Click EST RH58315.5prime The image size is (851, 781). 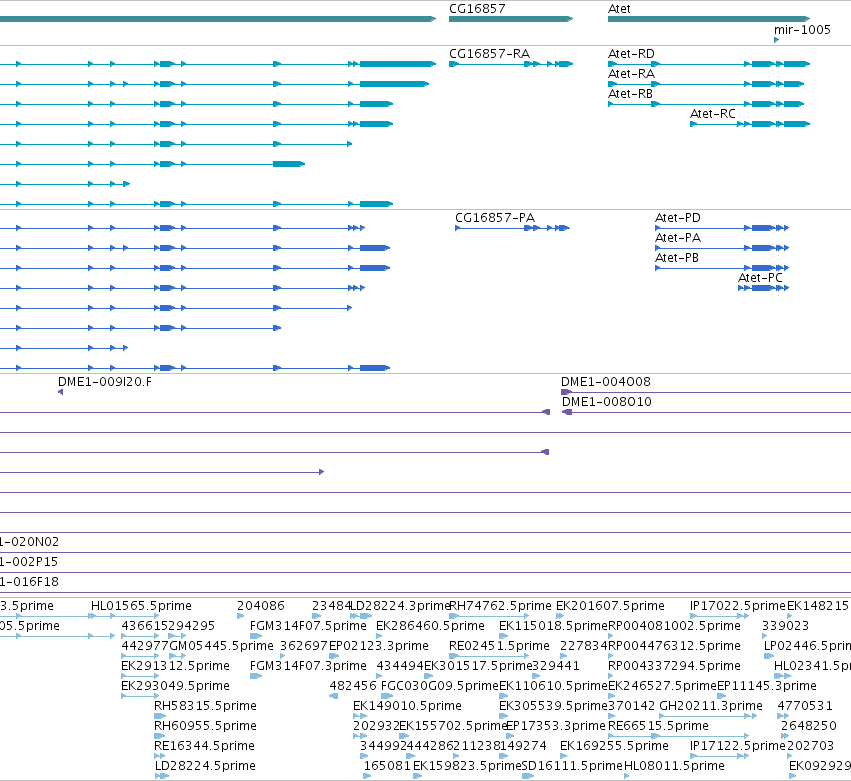[205, 706]
